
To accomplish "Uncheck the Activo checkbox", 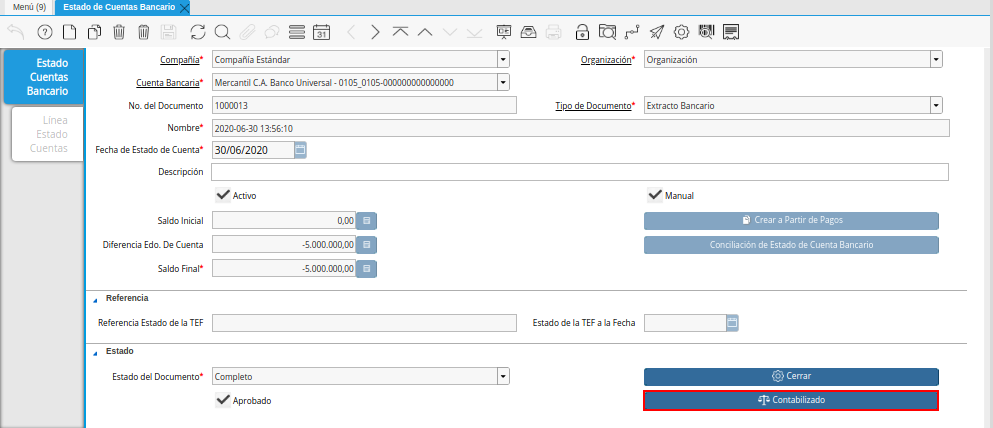I will click(224, 195).
